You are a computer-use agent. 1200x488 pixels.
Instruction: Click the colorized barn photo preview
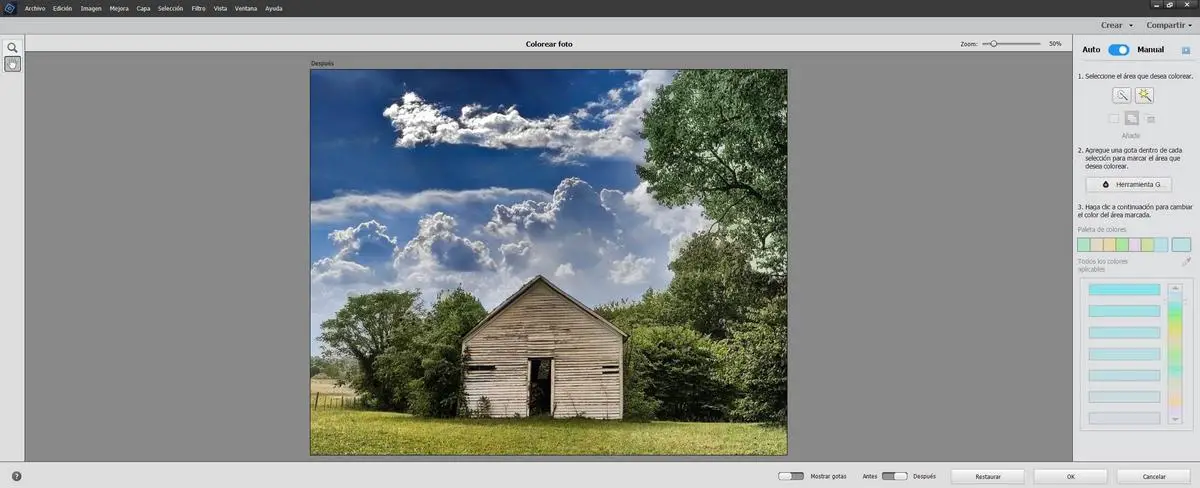pyautogui.click(x=548, y=262)
